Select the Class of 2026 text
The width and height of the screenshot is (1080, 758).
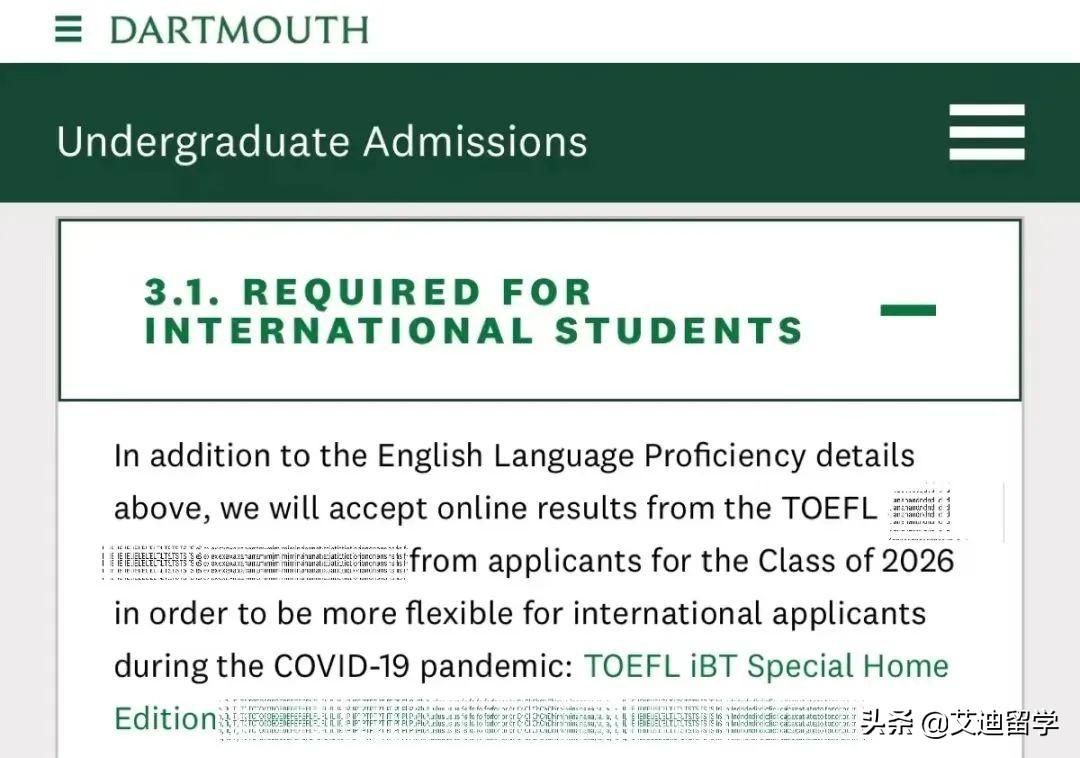click(x=856, y=561)
